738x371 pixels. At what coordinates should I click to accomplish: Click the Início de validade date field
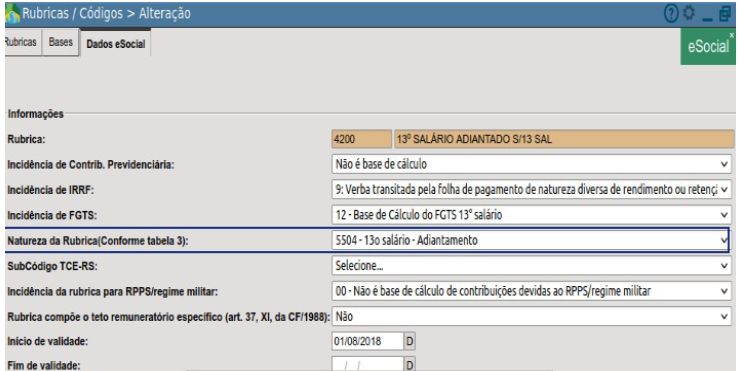[x=368, y=341]
